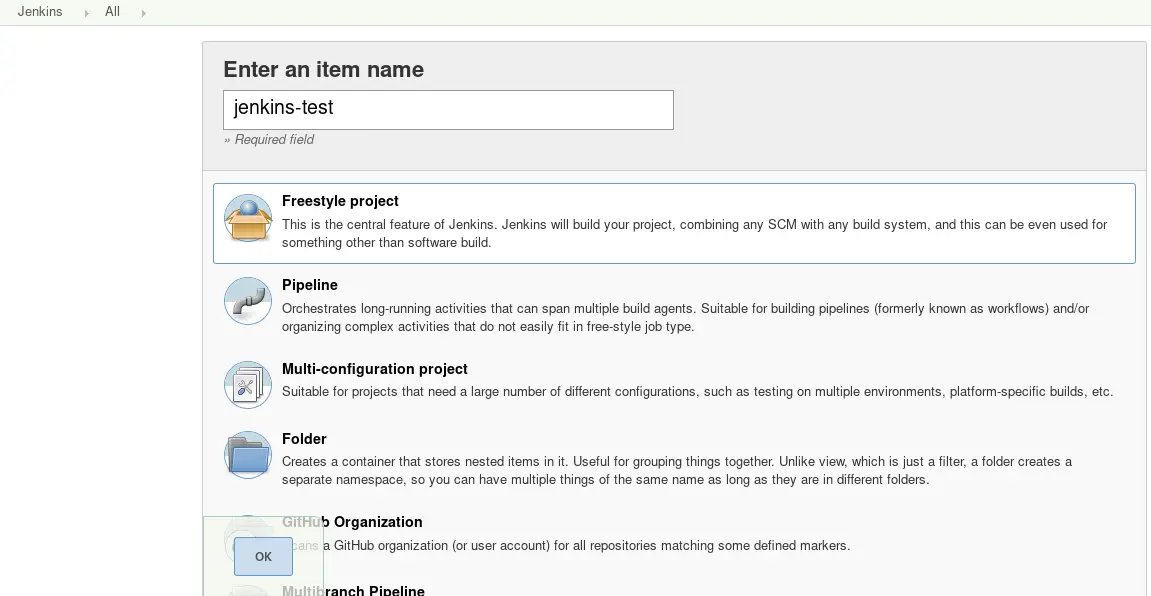Expand the Jenkins breadcrumb dropdown arrow
The width and height of the screenshot is (1151, 596).
coord(87,13)
